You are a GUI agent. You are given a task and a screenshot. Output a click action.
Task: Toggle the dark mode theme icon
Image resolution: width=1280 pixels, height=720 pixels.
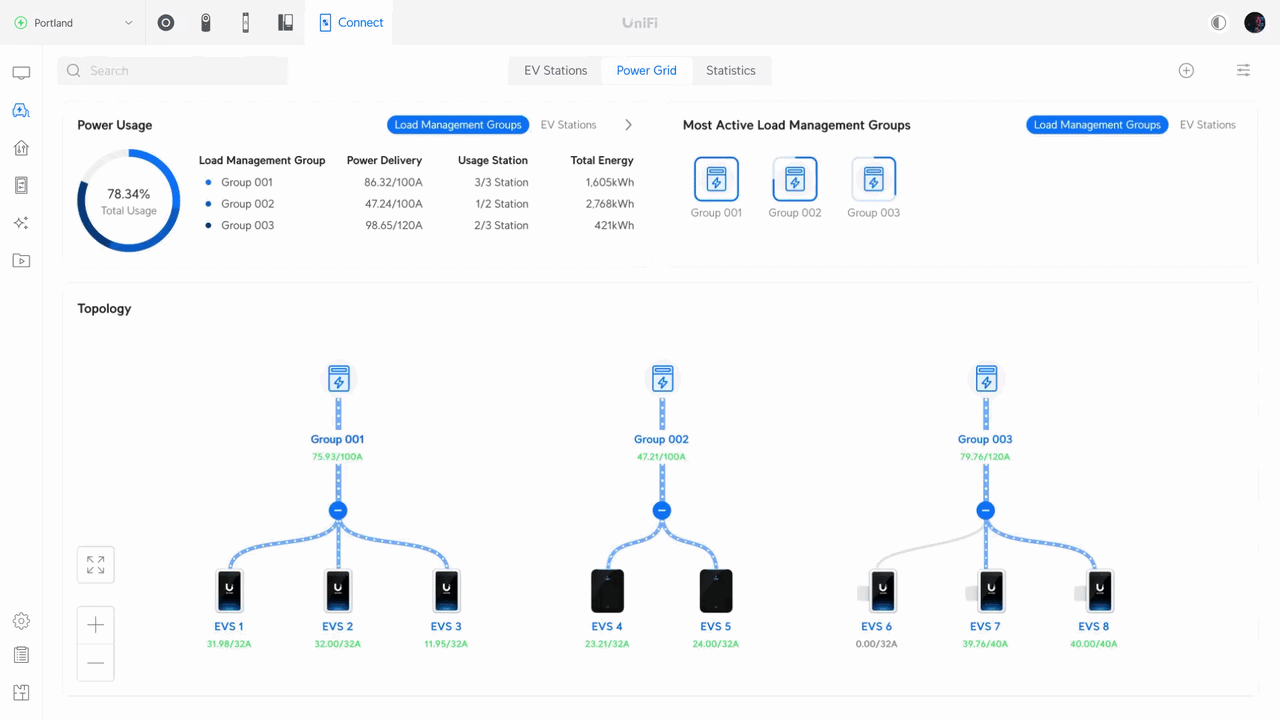(x=1218, y=23)
